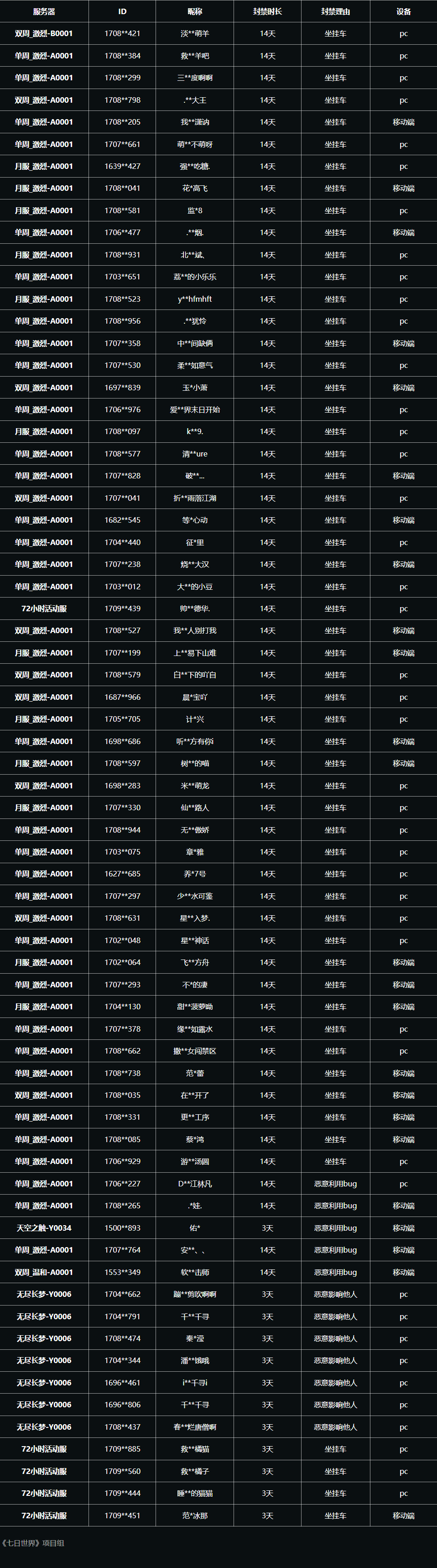The width and height of the screenshot is (437, 1568).
Task: Click the 《七日世界》项目组 footer text
Action: point(33,1543)
